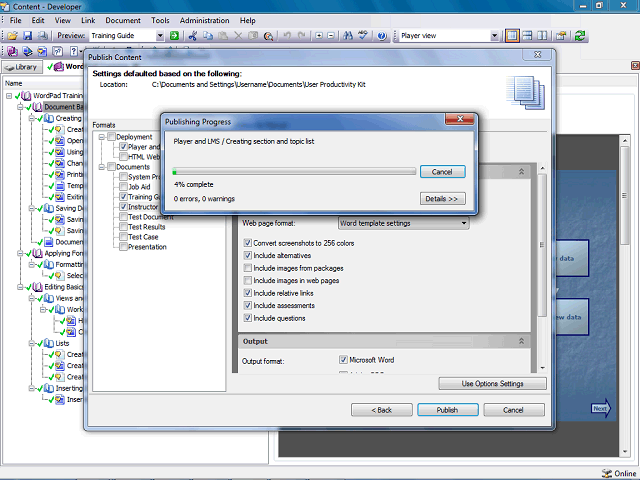Collapse the Output section chevron

coord(521,341)
